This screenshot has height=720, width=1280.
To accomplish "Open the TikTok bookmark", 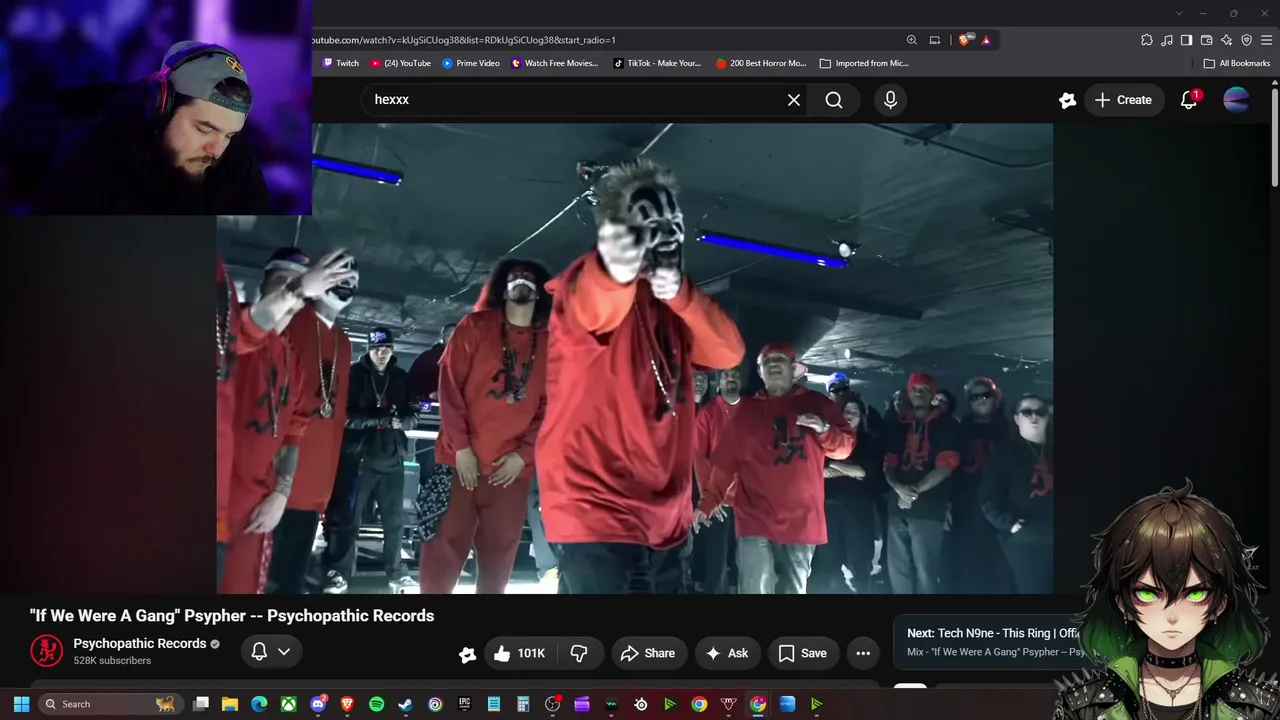I will tap(657, 63).
